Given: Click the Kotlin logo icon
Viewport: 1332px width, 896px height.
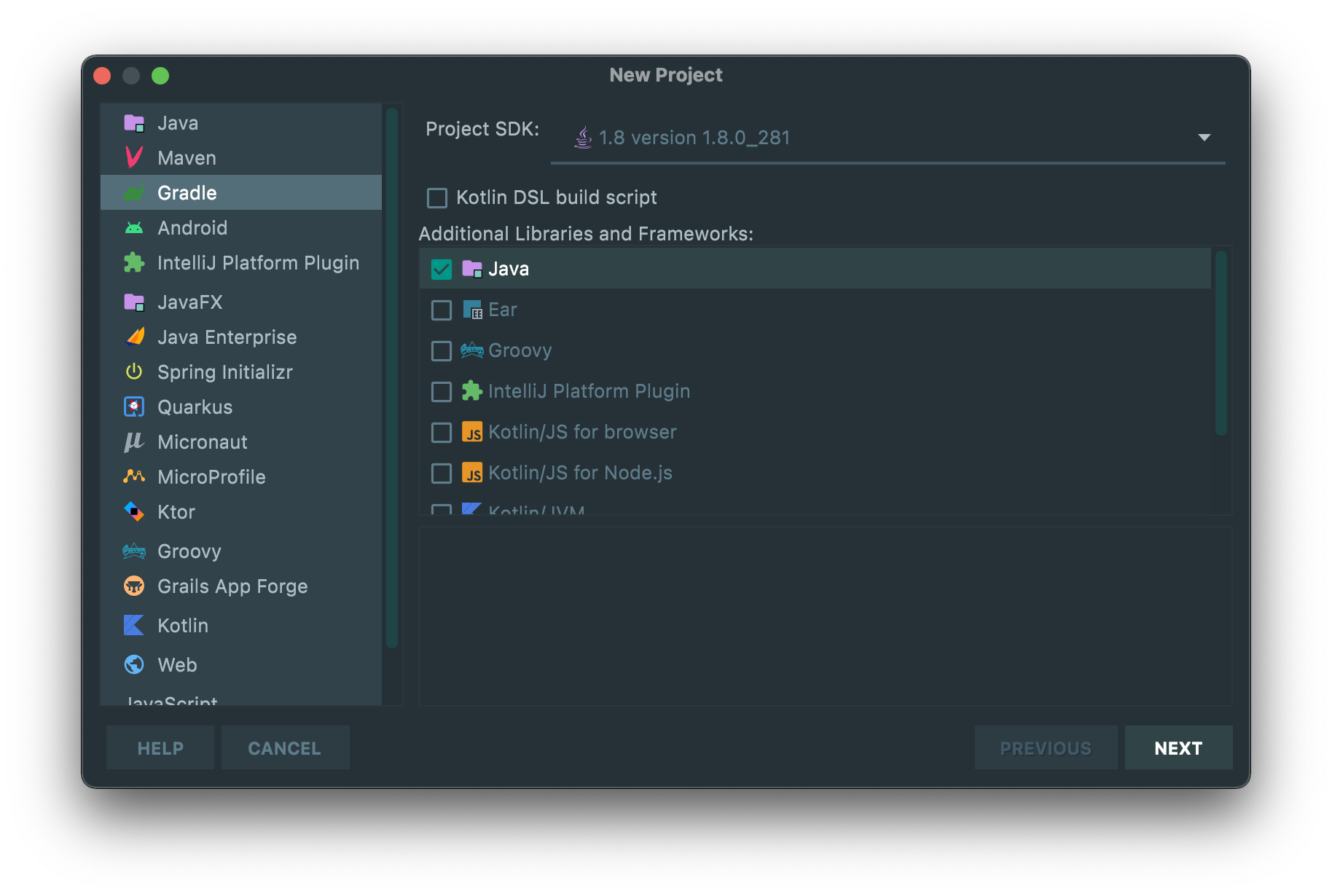Looking at the screenshot, I should coord(134,625).
